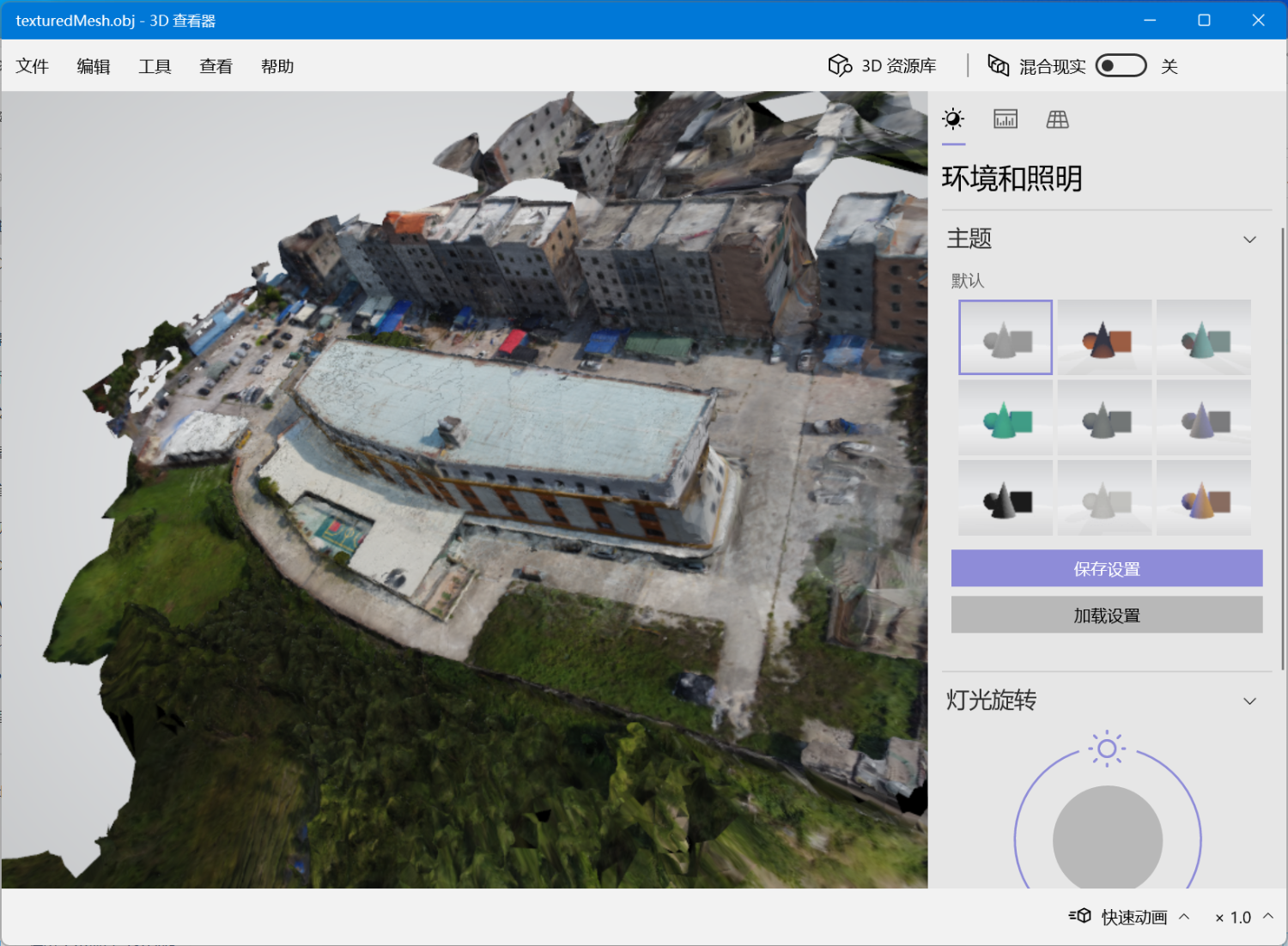Select the pale white shapes theme thumbnail
The image size is (1288, 946).
[x=1104, y=498]
